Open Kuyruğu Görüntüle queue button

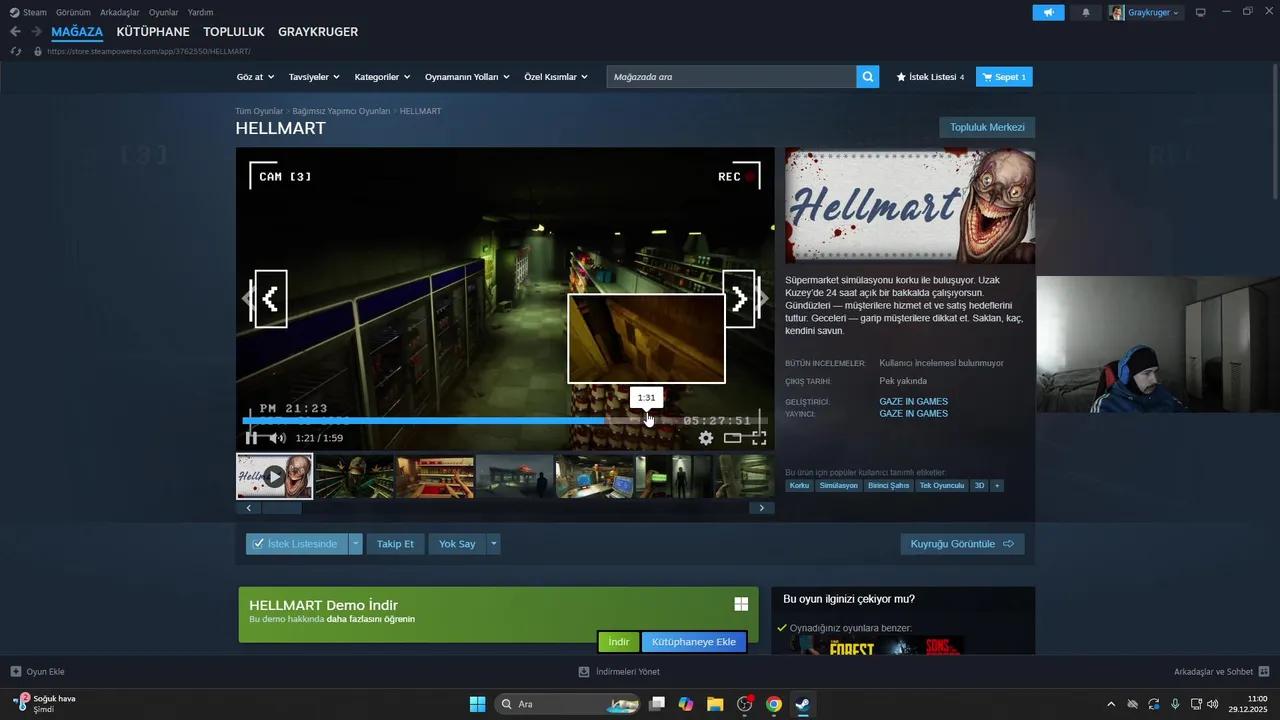pyautogui.click(x=962, y=544)
